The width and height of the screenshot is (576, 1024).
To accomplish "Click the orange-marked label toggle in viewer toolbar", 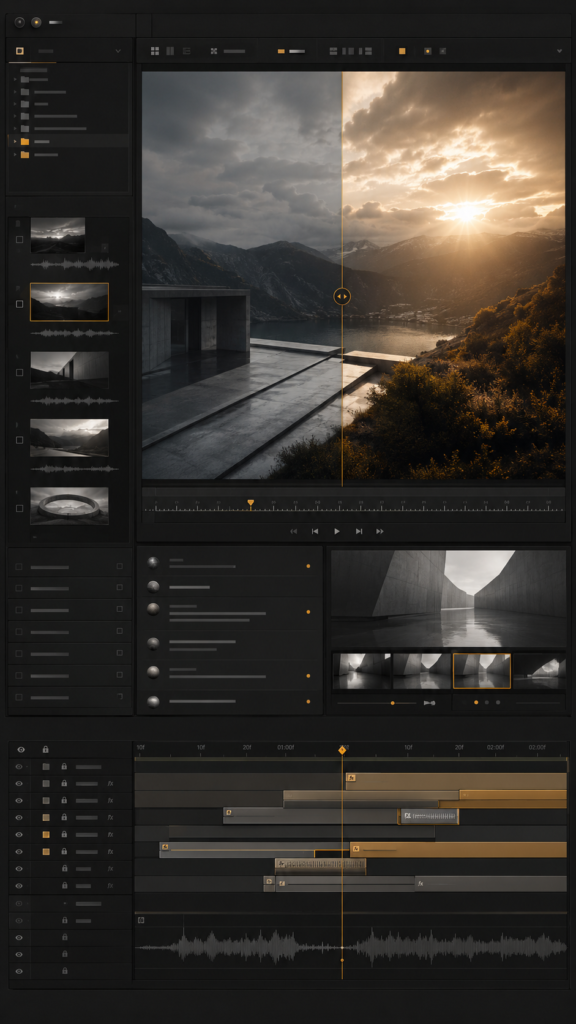I will coord(291,51).
